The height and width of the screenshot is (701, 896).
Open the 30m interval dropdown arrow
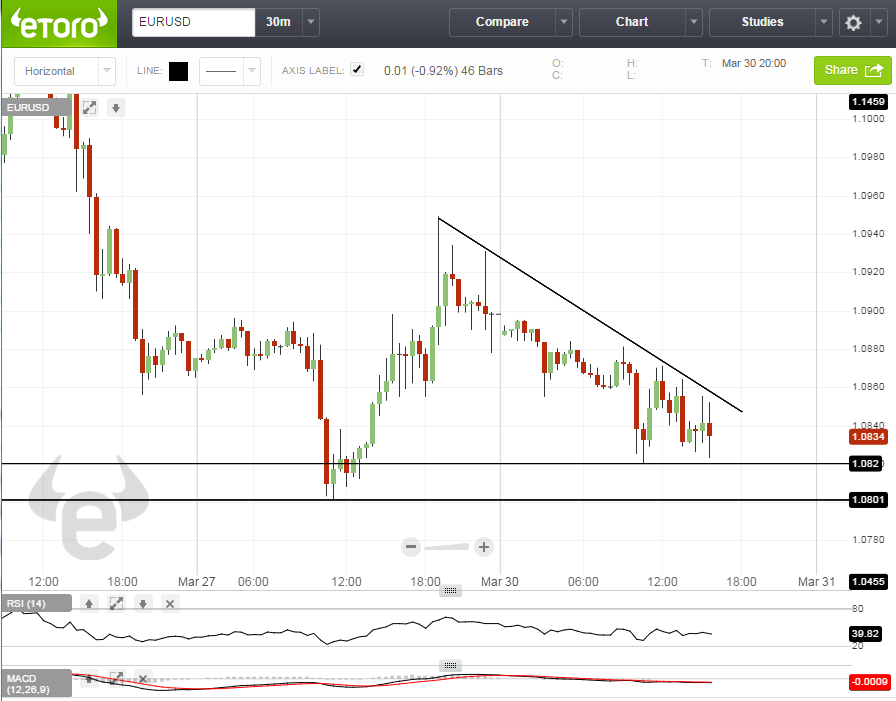tap(311, 22)
